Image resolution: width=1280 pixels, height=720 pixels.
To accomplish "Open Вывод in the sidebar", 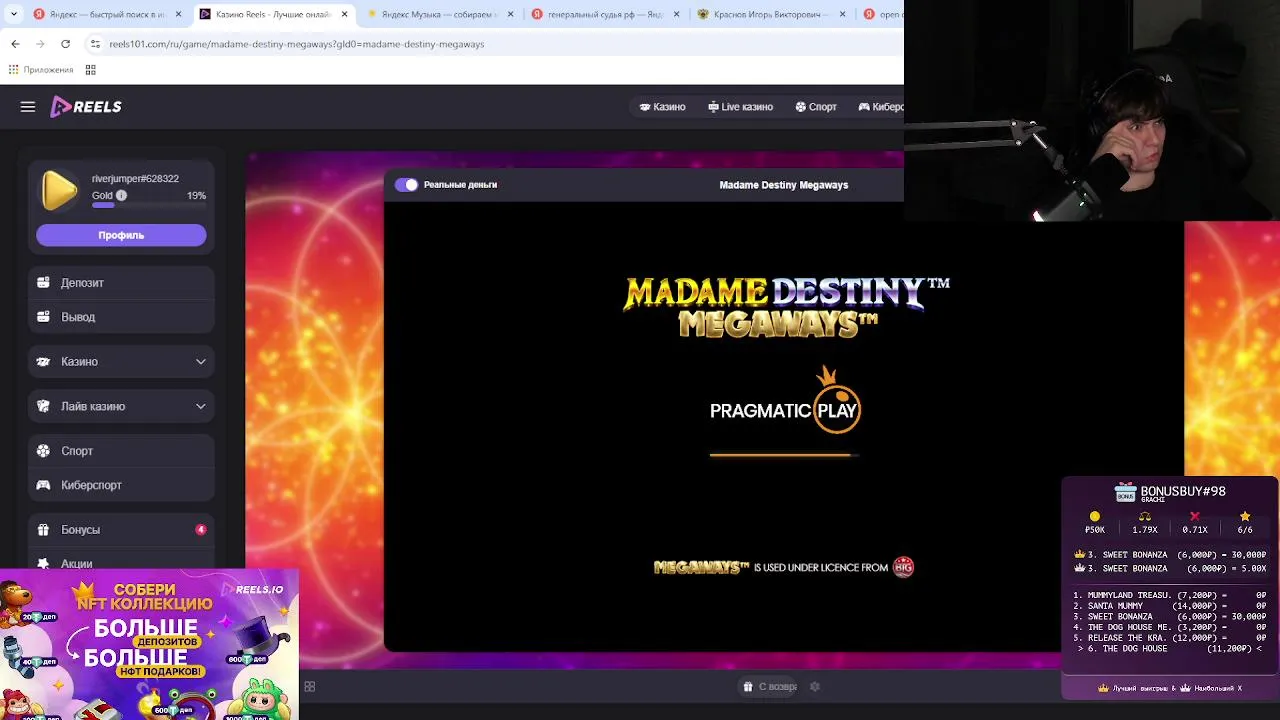I will pyautogui.click(x=121, y=317).
